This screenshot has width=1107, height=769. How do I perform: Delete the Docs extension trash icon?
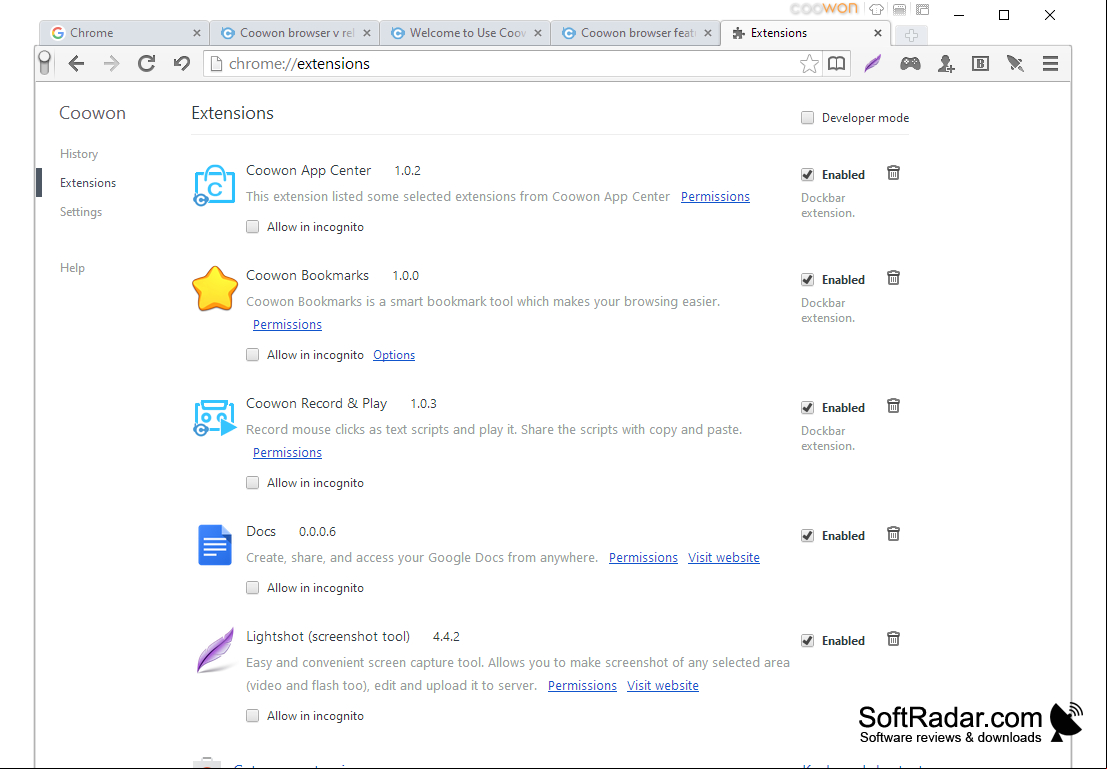pyautogui.click(x=893, y=534)
